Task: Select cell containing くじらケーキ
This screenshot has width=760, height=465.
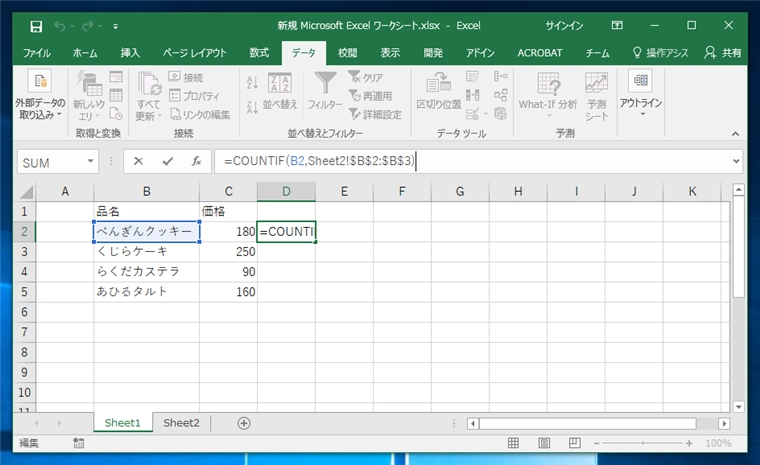Action: [146, 252]
